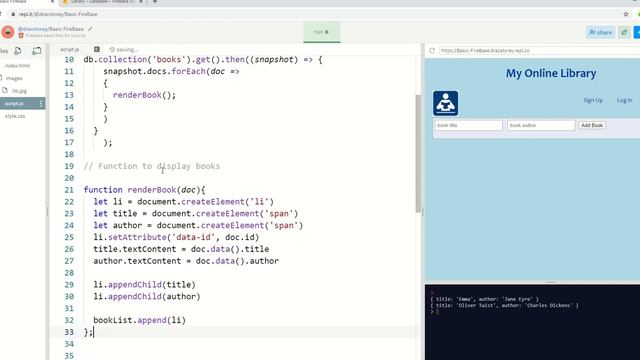640x360 pixels.
Task: Select the script.js editor tab
Action: click(x=70, y=49)
